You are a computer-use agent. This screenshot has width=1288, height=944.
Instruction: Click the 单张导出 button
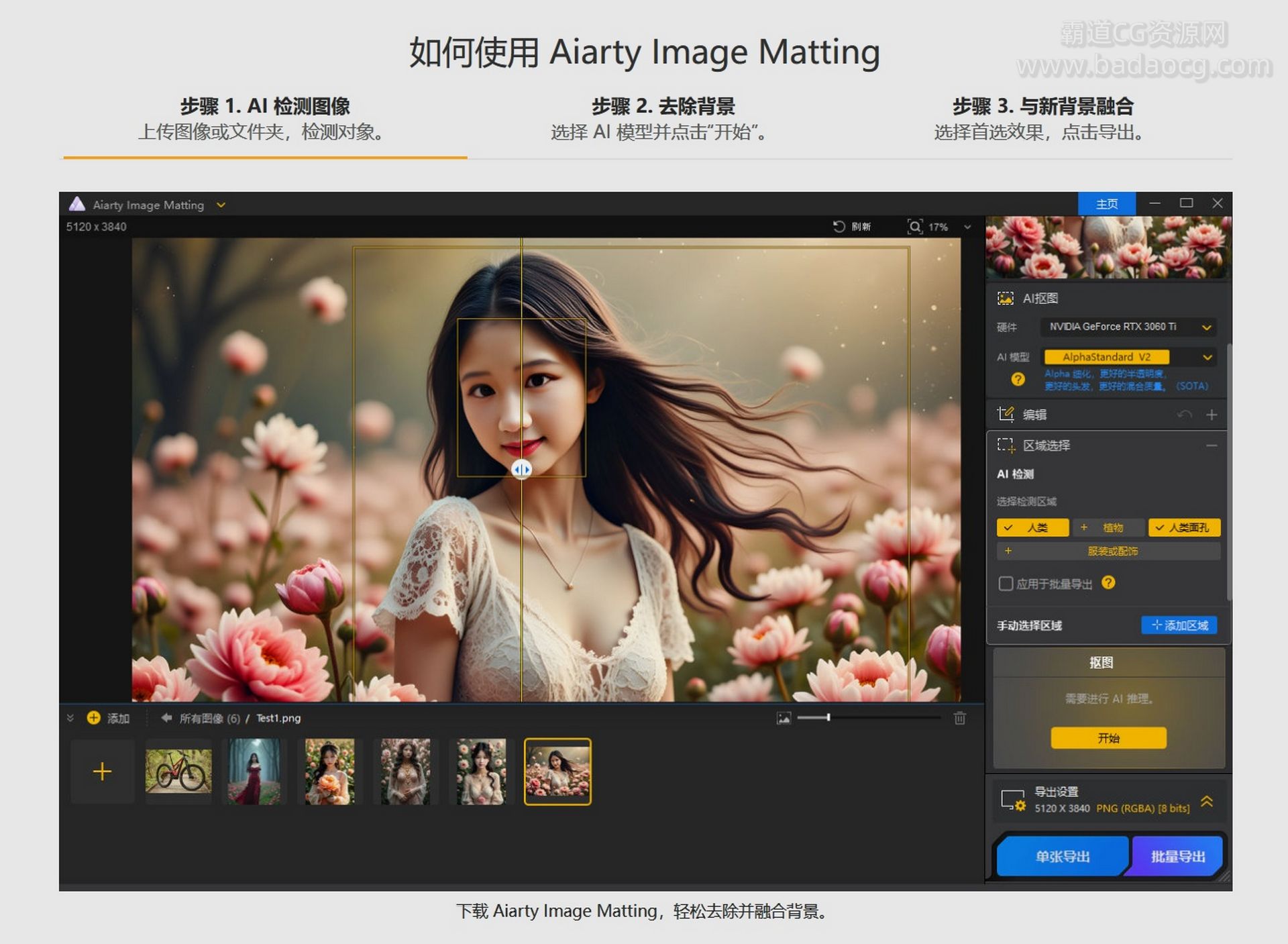click(1063, 857)
